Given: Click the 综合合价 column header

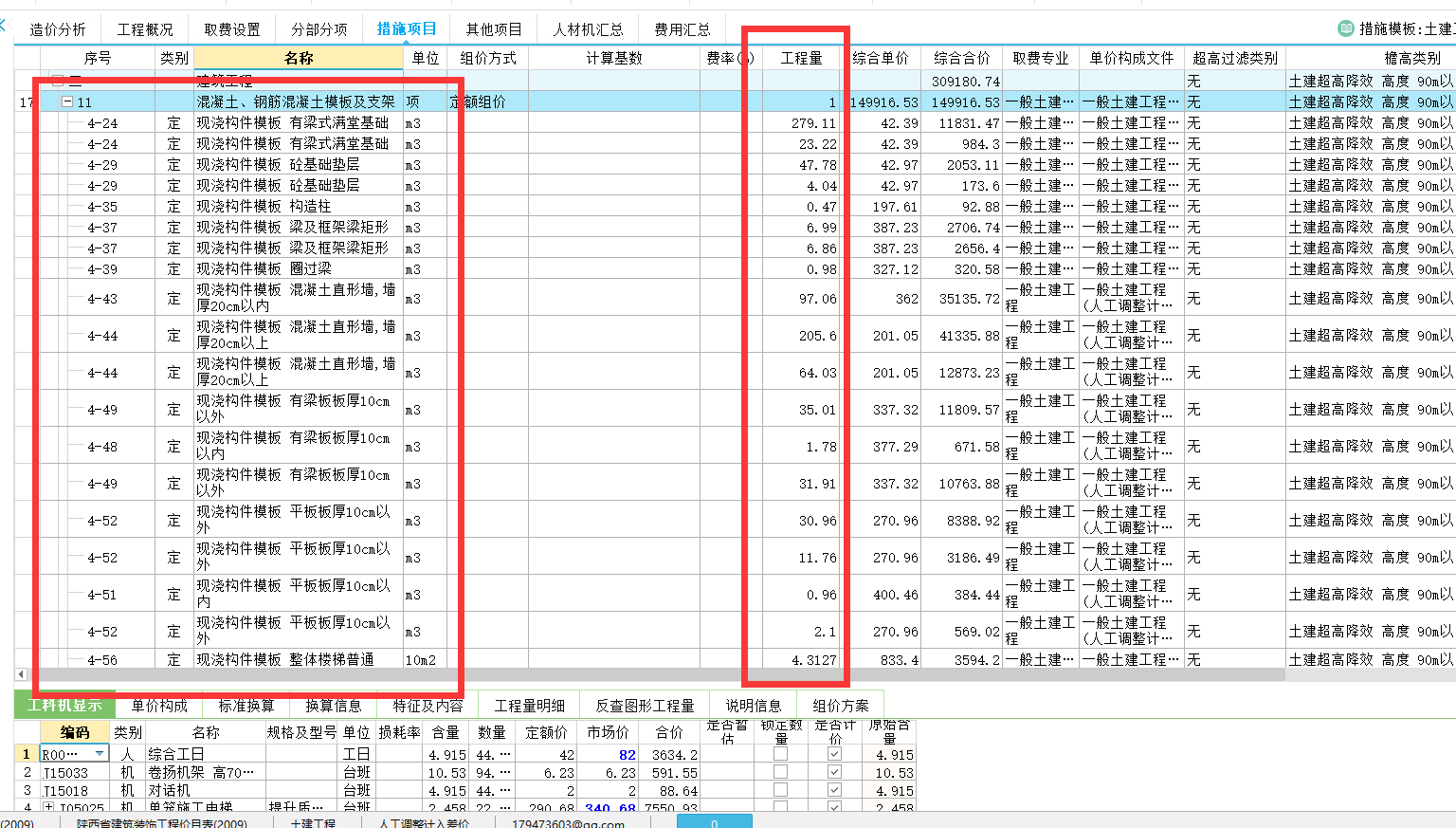Looking at the screenshot, I should pos(961,58).
